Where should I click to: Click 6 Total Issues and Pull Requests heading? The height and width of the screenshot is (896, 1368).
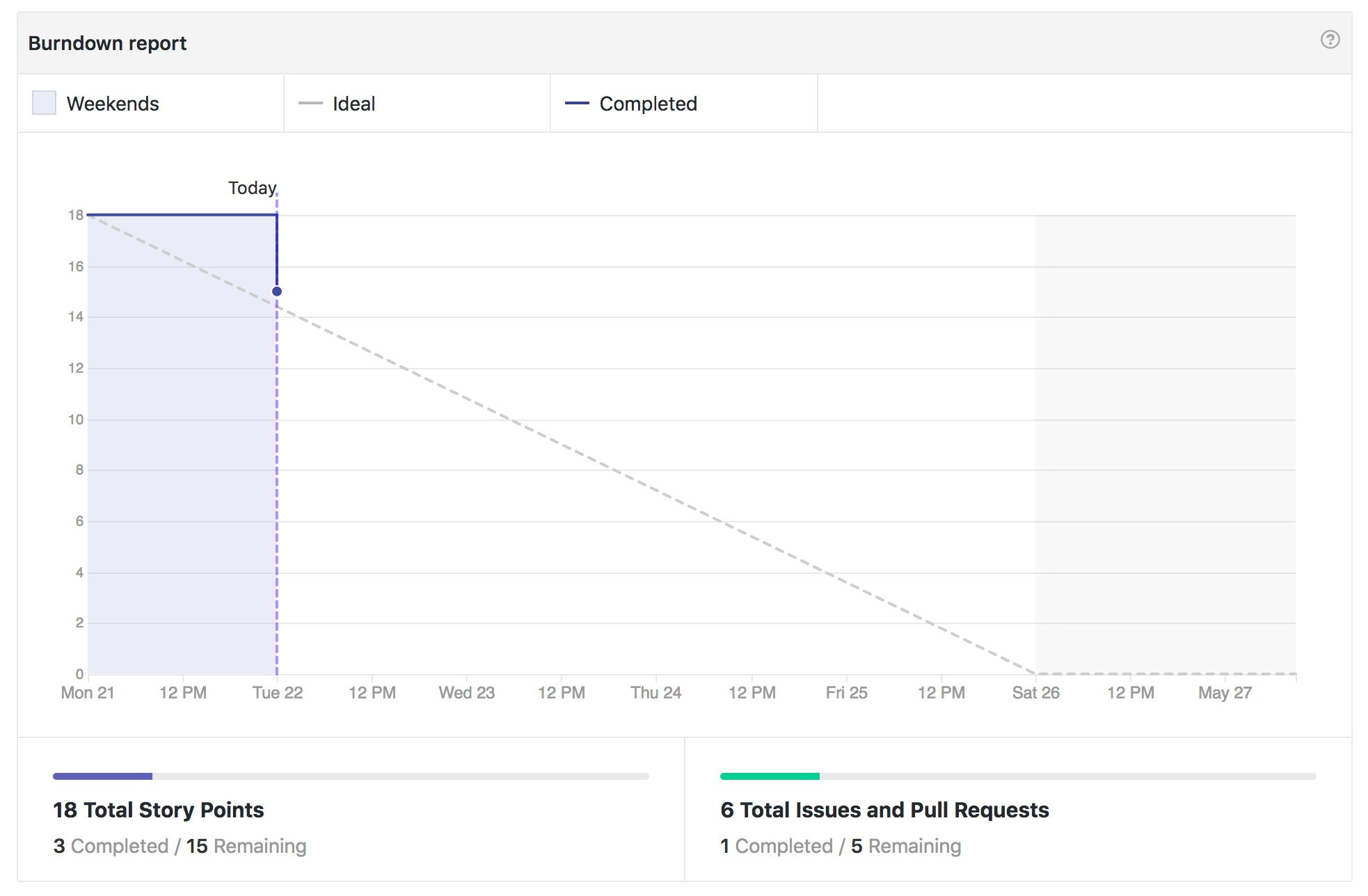click(884, 810)
